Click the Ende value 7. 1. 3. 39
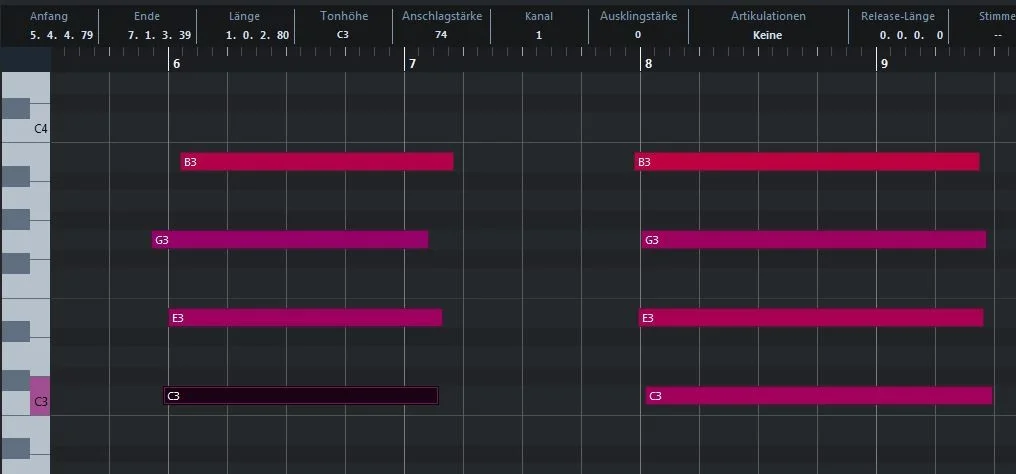 click(x=159, y=36)
